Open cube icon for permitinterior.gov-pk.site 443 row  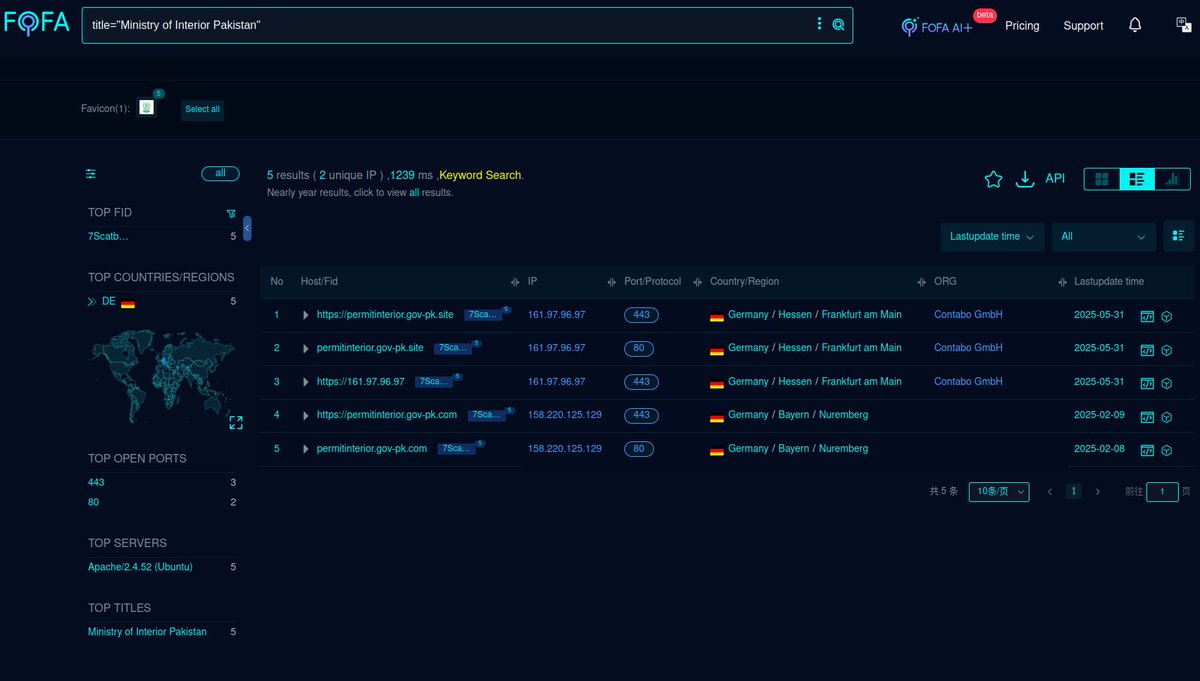pyautogui.click(x=1166, y=316)
